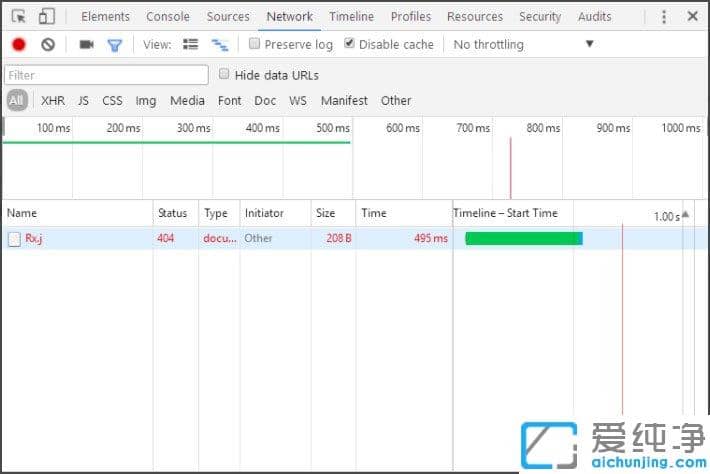Click the capture screenshots camera icon
This screenshot has width=710, height=474.
tap(86, 45)
